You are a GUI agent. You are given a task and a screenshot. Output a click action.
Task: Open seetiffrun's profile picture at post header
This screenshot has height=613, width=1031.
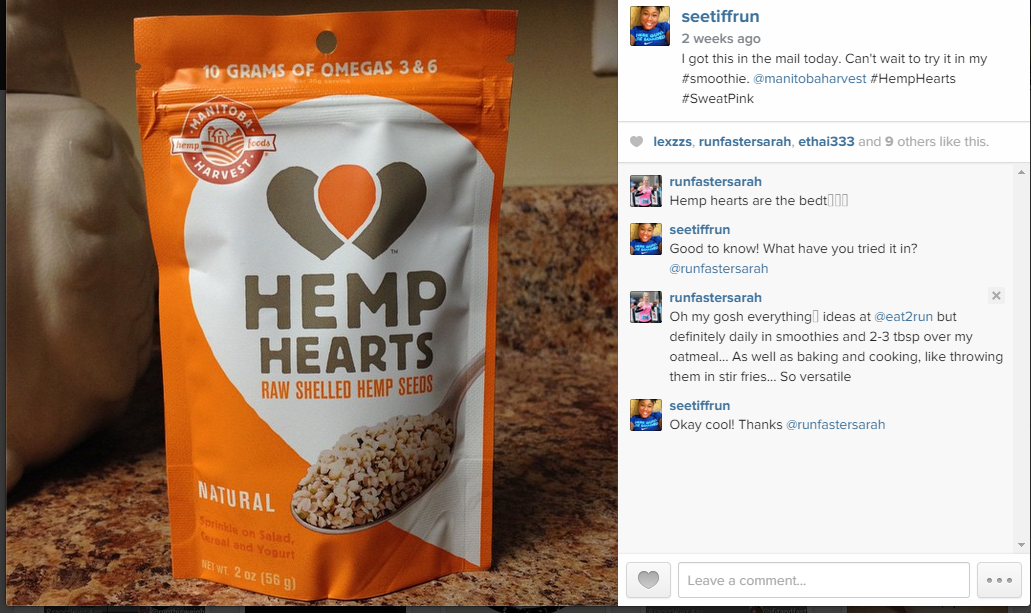pyautogui.click(x=650, y=26)
